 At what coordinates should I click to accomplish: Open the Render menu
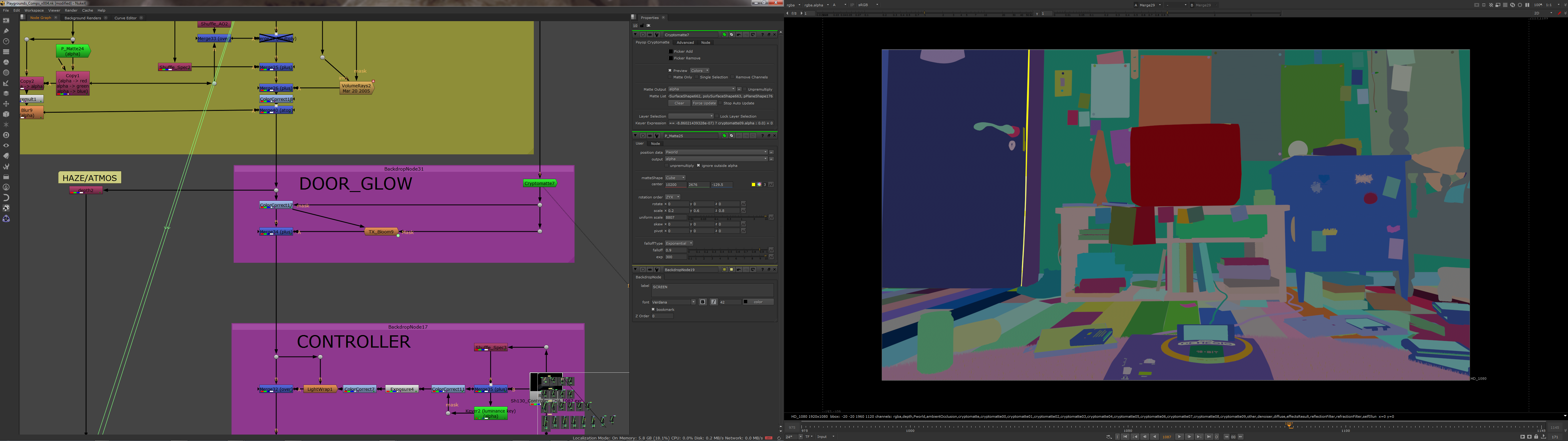(71, 10)
